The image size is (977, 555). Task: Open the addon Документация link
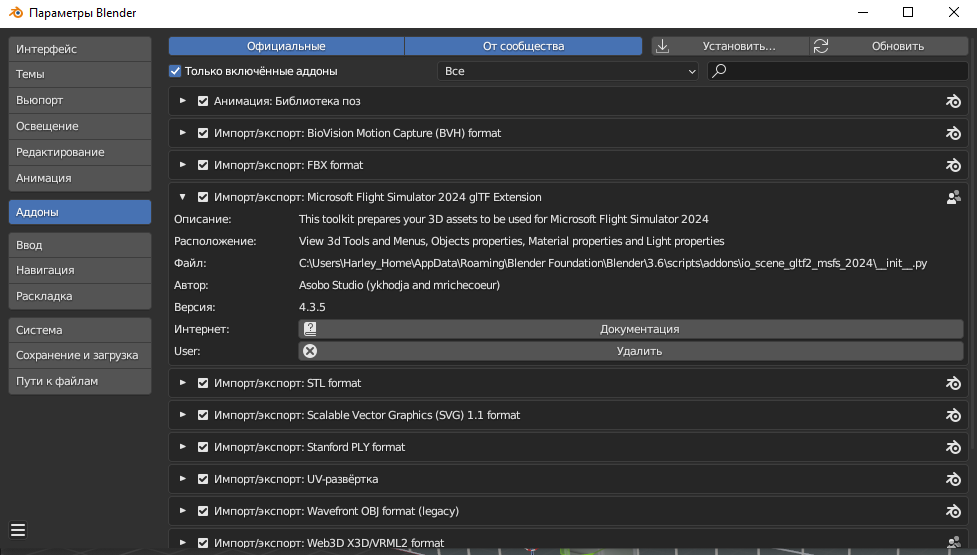631,329
